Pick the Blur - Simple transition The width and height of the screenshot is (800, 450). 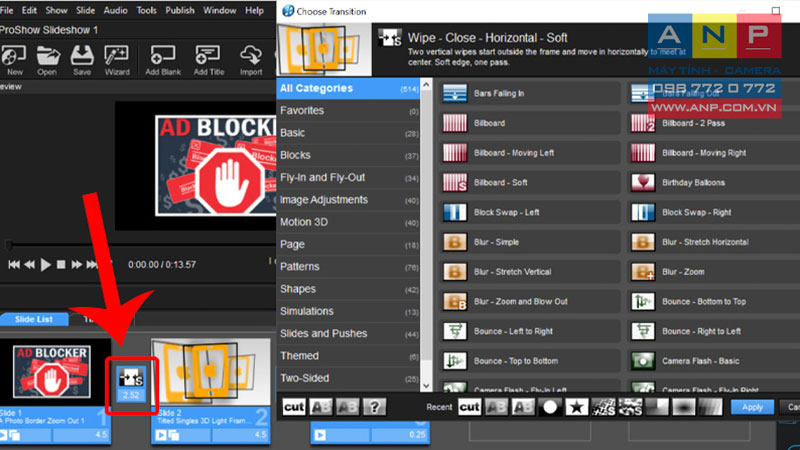point(530,242)
